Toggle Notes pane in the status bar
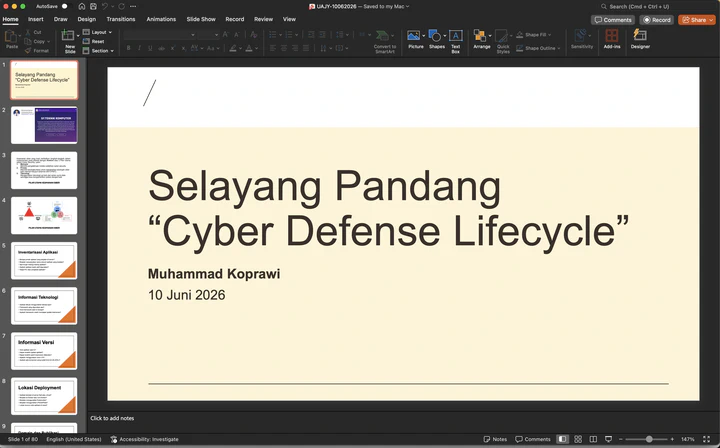This screenshot has width=720, height=448. [495, 439]
